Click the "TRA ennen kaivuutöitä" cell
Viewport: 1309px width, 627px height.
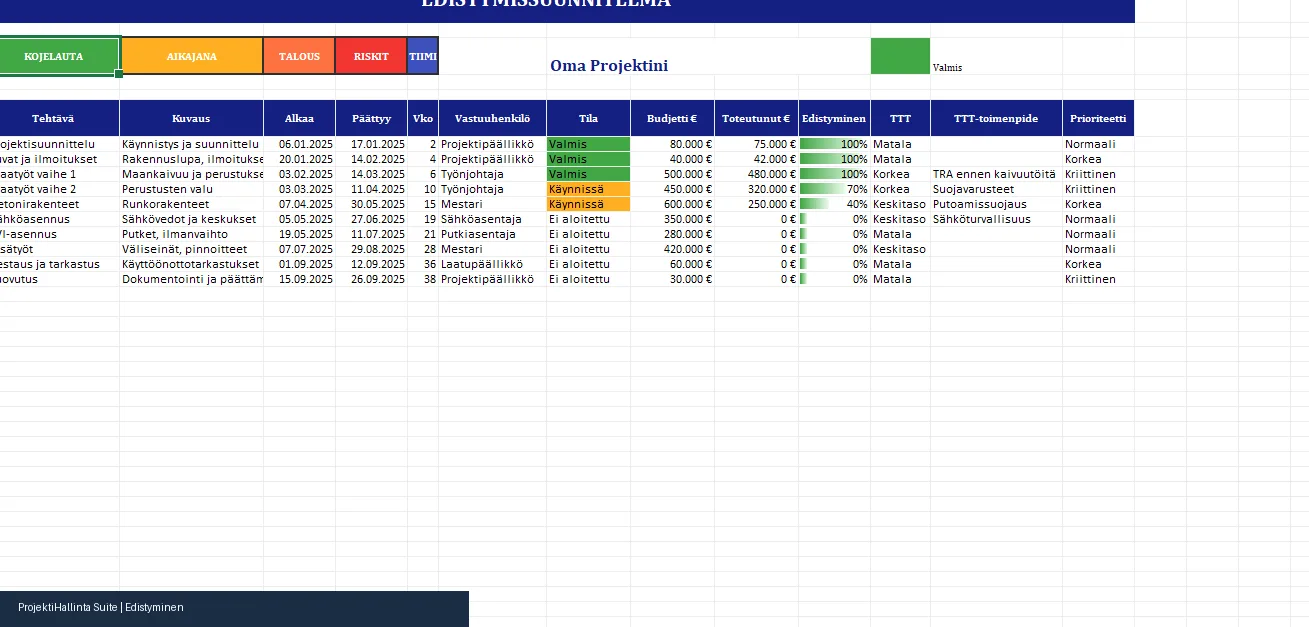(996, 174)
